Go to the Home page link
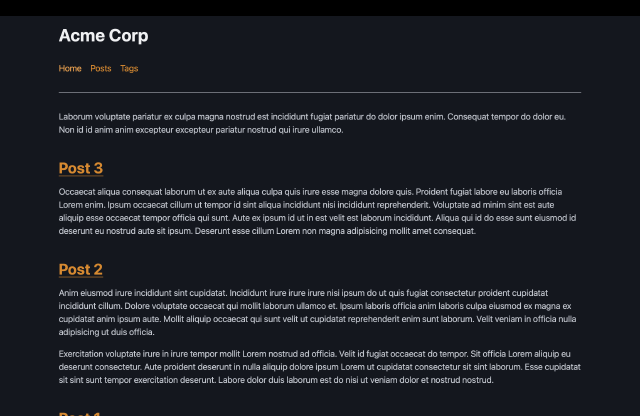 pyautogui.click(x=70, y=69)
